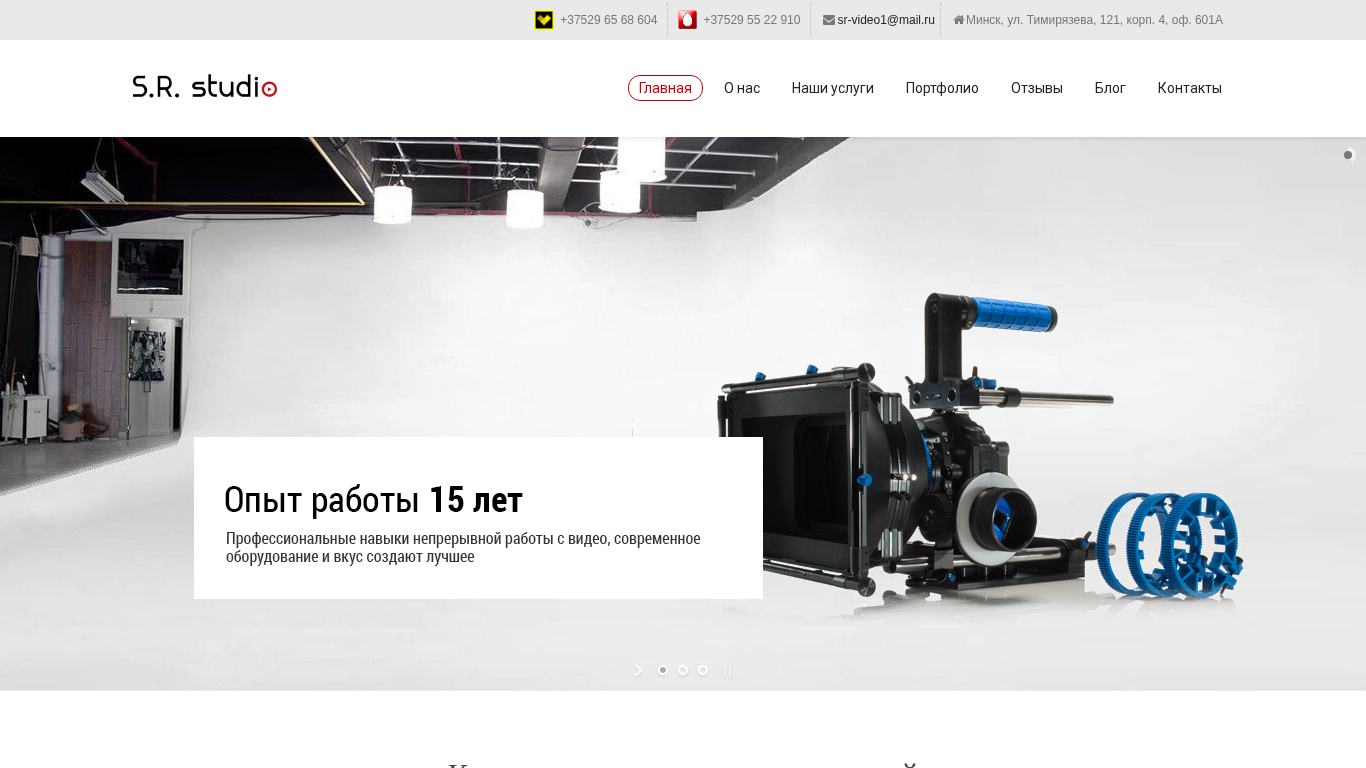1366x768 pixels.
Task: Navigate to the Контакты page
Action: (1190, 88)
